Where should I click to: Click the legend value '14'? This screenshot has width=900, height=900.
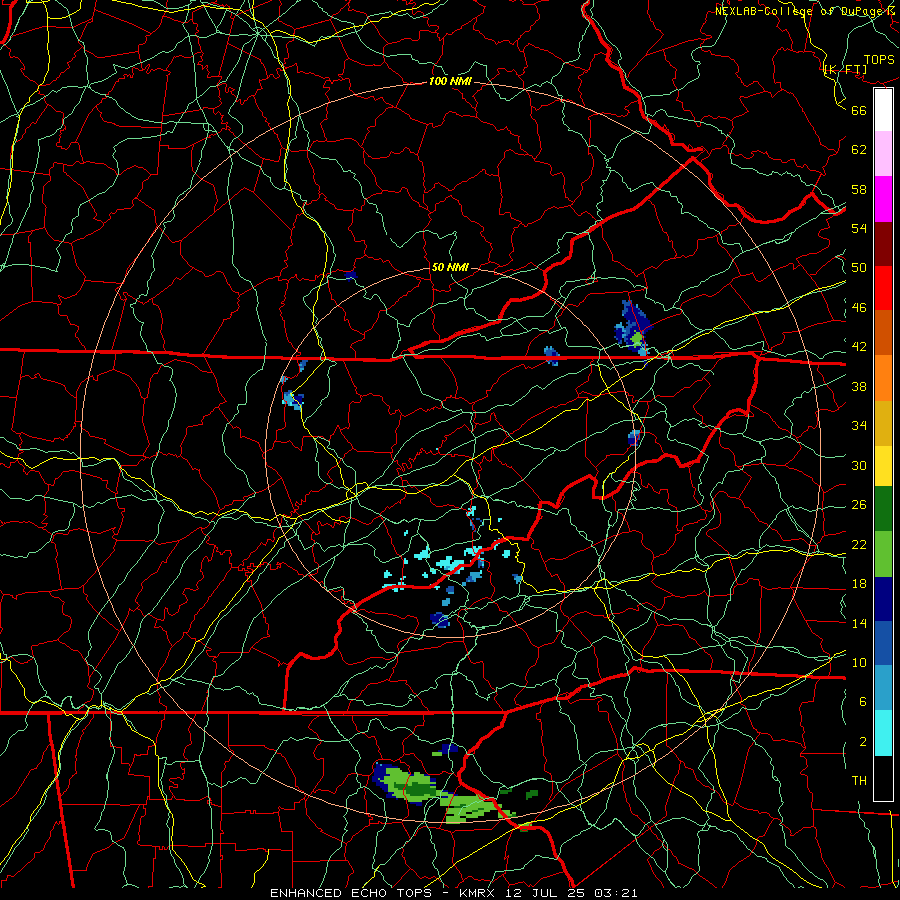[859, 623]
